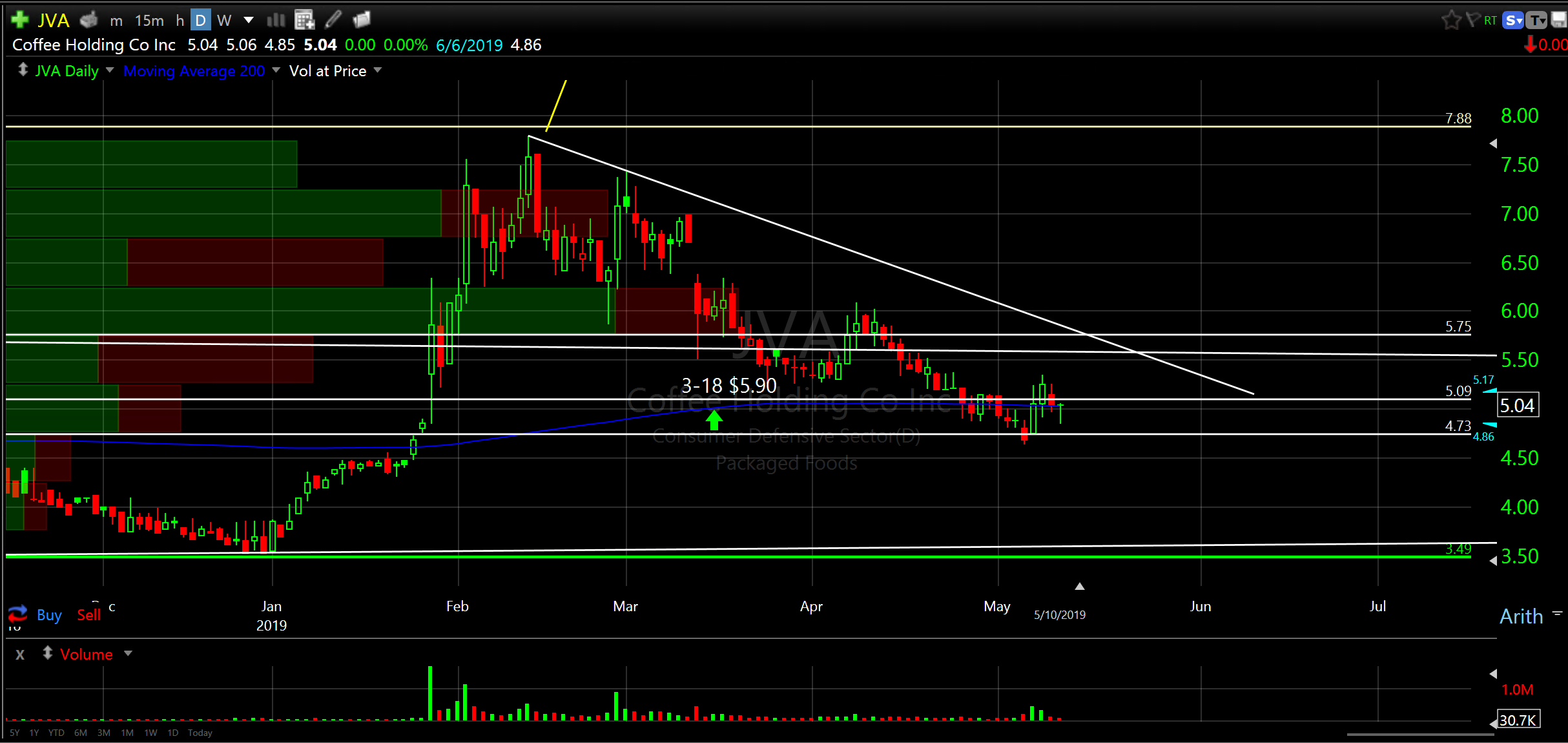Select the YTD range tab

[56, 733]
